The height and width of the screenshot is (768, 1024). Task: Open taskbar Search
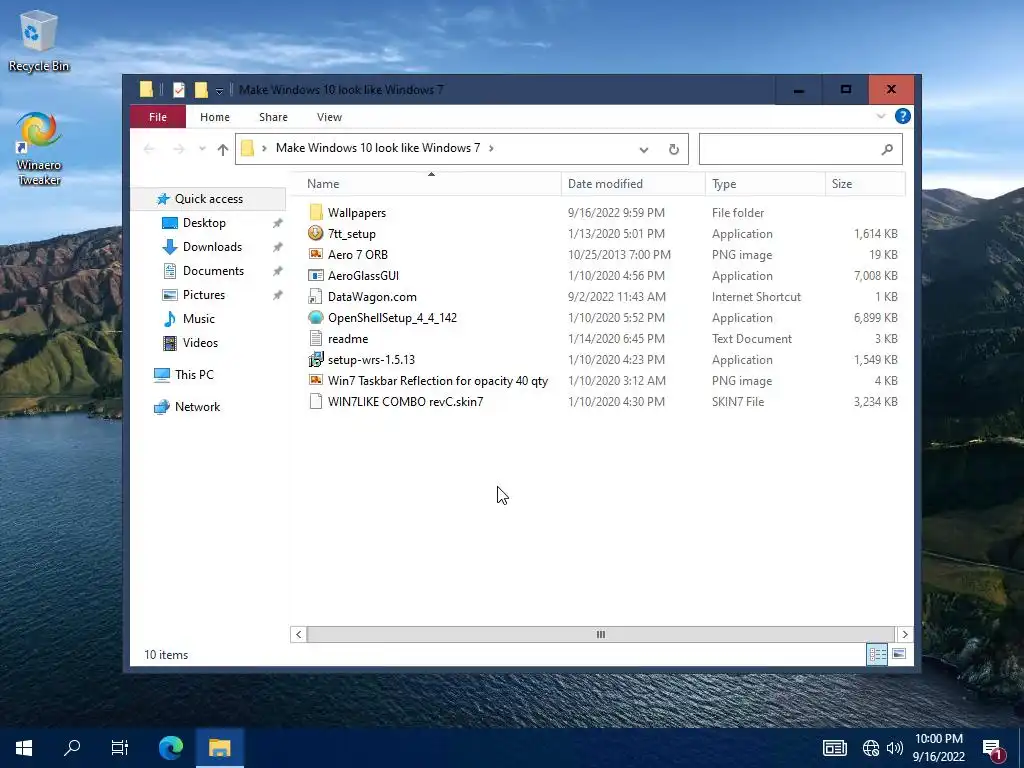click(x=72, y=748)
